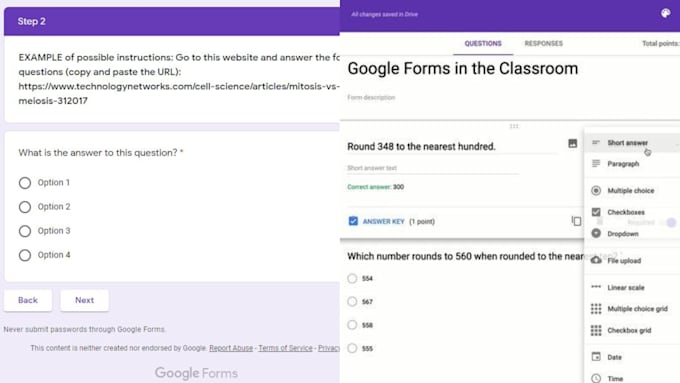Click the duplicate question icon
The height and width of the screenshot is (383, 680).
pos(576,221)
